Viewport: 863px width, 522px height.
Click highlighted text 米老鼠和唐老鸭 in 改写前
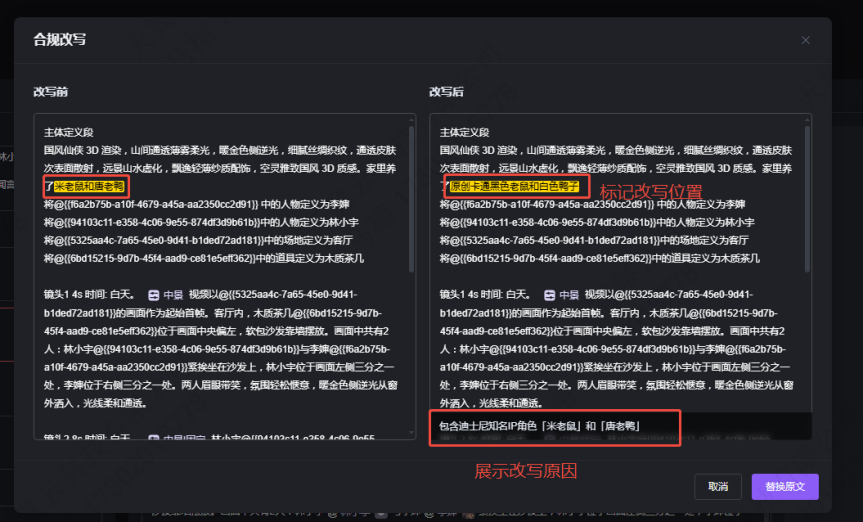pyautogui.click(x=89, y=187)
